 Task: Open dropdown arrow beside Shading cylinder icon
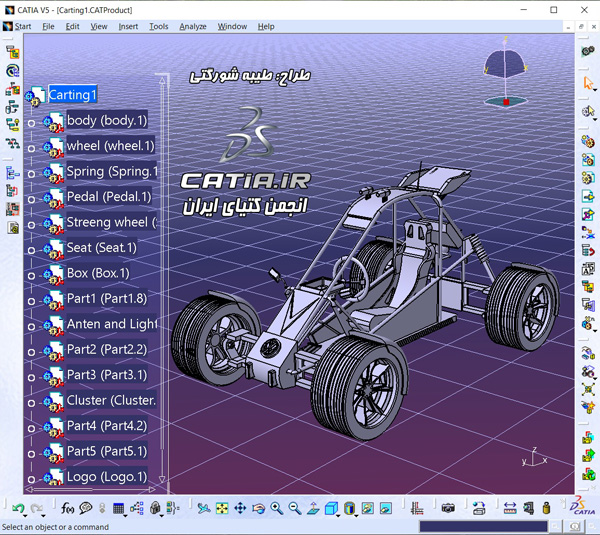click(356, 516)
